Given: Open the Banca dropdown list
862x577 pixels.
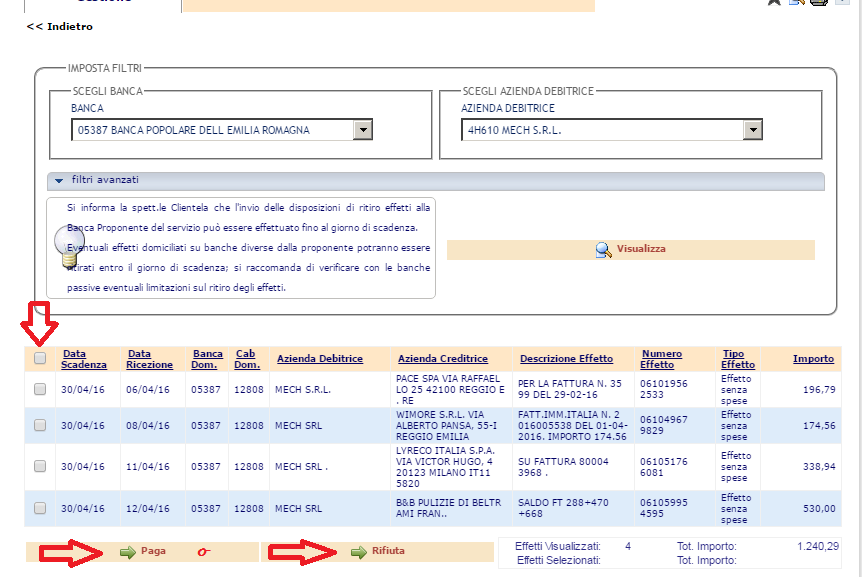Looking at the screenshot, I should click(363, 130).
